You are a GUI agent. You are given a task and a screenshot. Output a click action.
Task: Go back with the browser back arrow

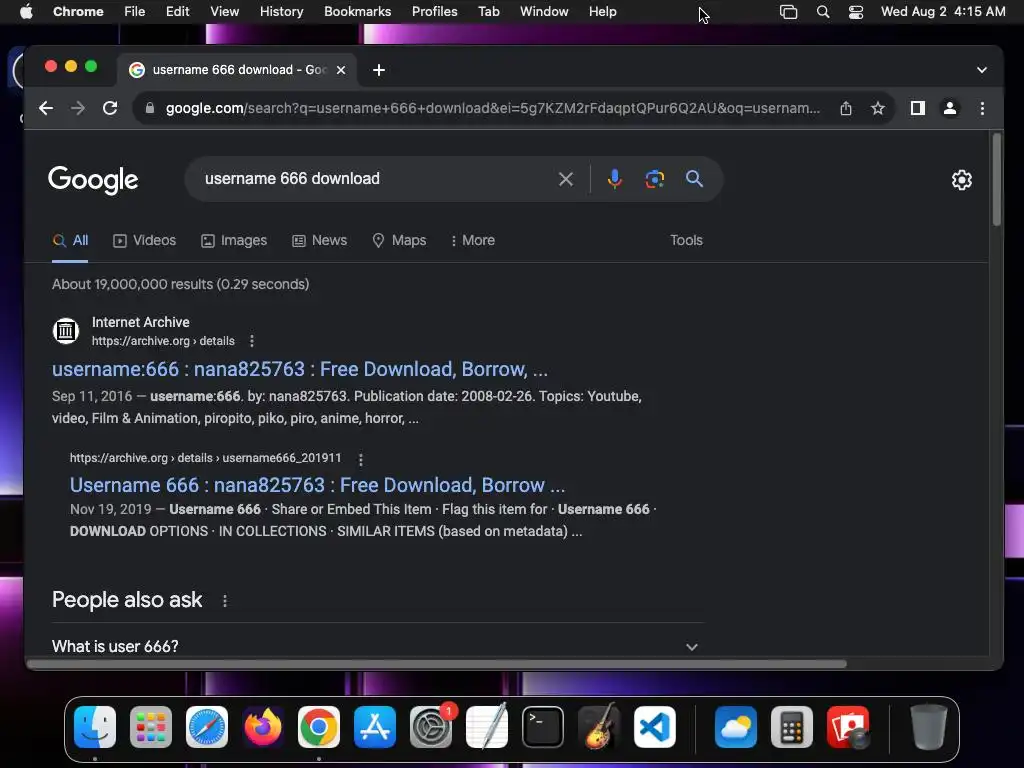pos(46,108)
